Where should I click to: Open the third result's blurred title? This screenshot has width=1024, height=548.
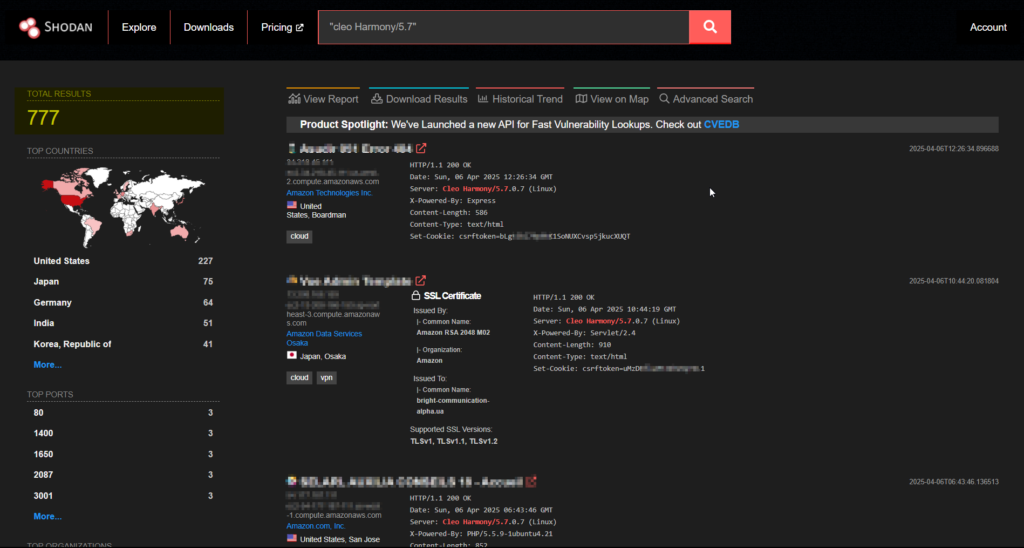click(411, 481)
